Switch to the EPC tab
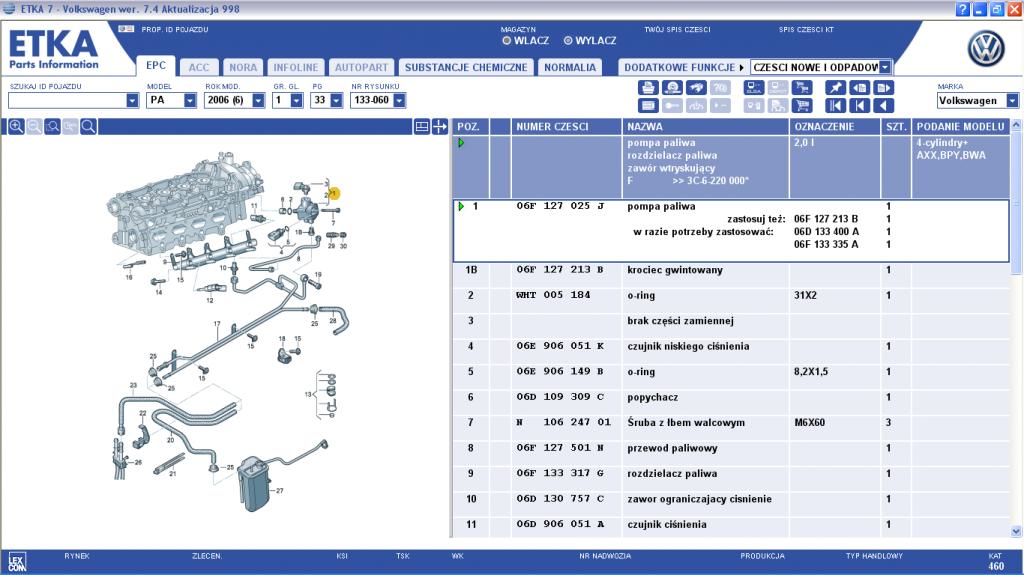This screenshot has width=1024, height=575. tap(155, 65)
